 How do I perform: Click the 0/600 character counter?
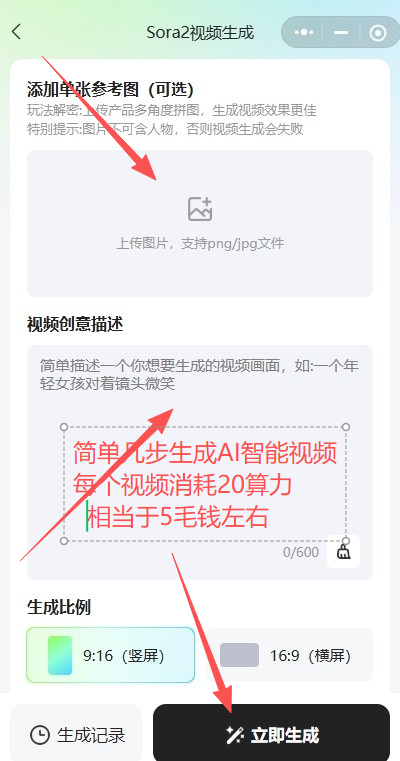pos(301,552)
